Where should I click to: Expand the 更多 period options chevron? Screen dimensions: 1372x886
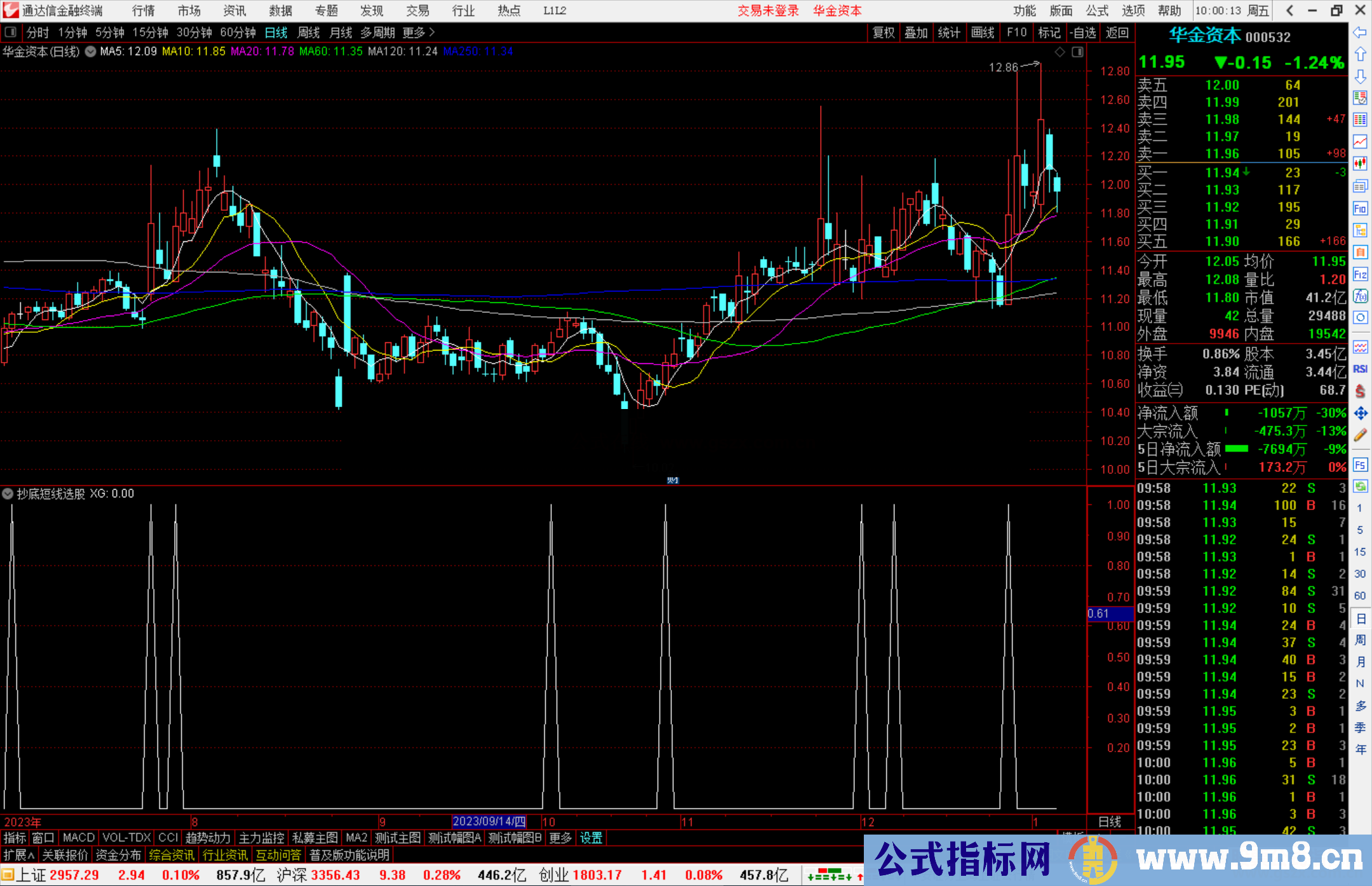432,32
